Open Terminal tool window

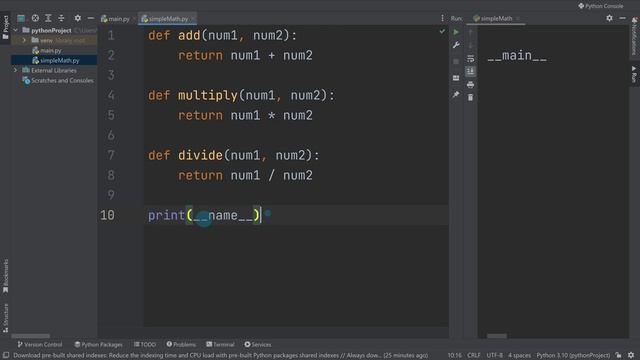[220, 344]
